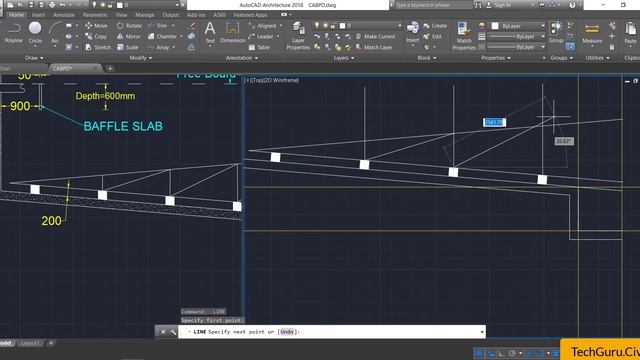Click the Group tool

coord(556,33)
